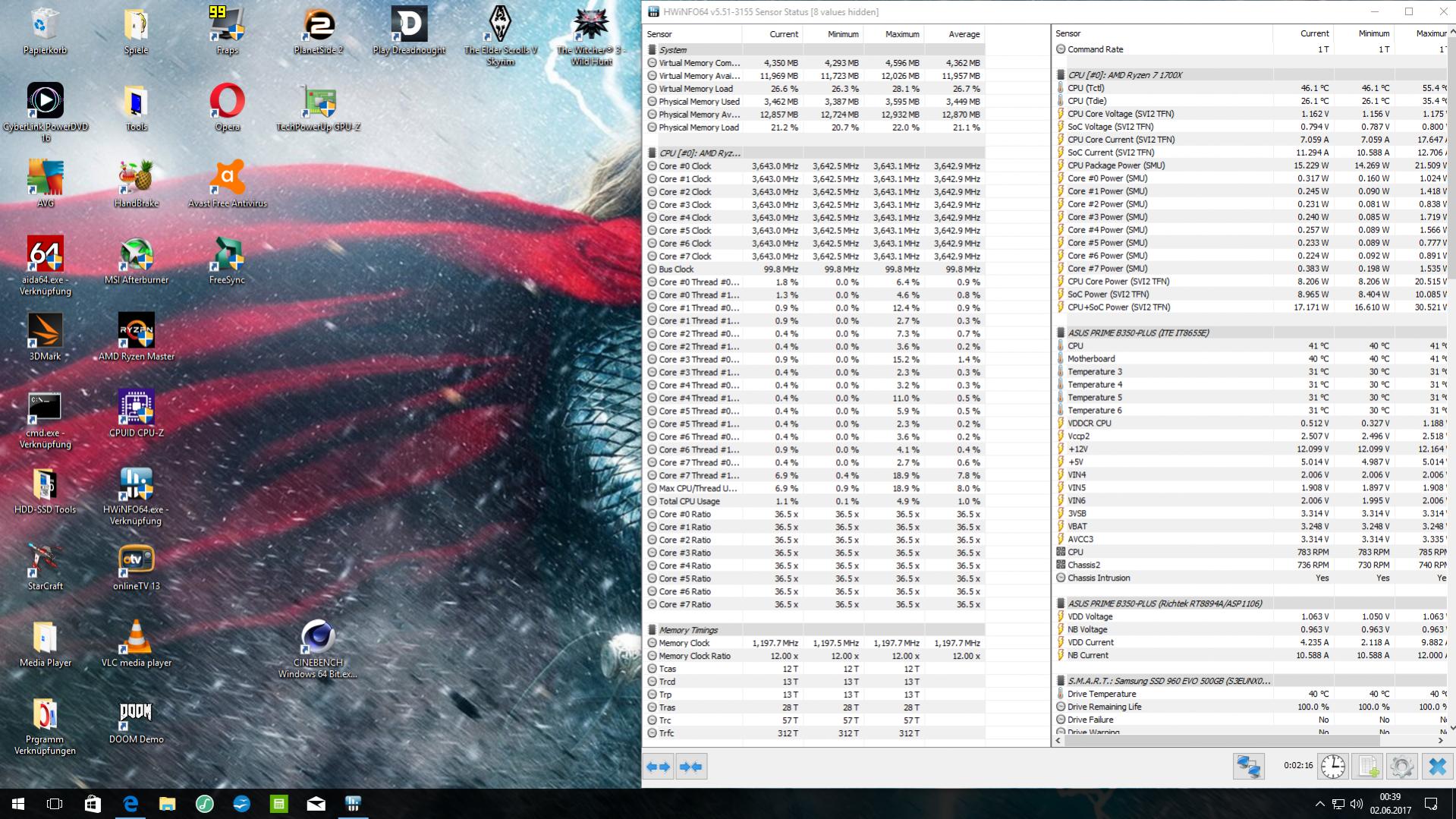1456x819 pixels.
Task: Select the Memory Clock Ratio row
Action: point(814,656)
